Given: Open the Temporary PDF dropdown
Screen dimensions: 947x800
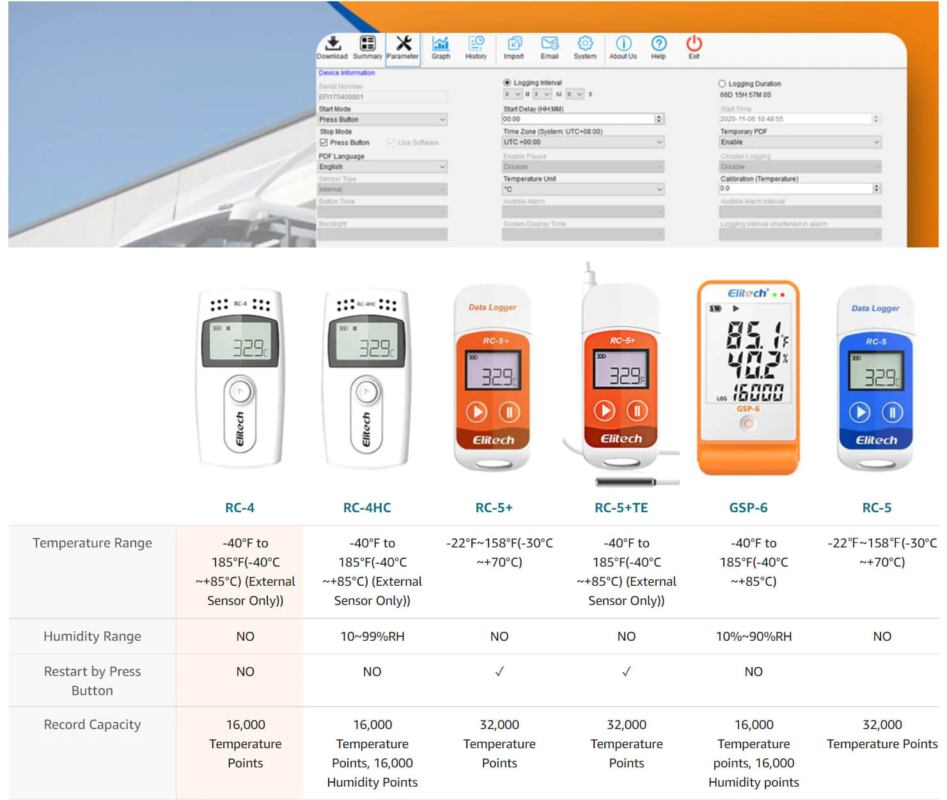Looking at the screenshot, I should [x=799, y=143].
